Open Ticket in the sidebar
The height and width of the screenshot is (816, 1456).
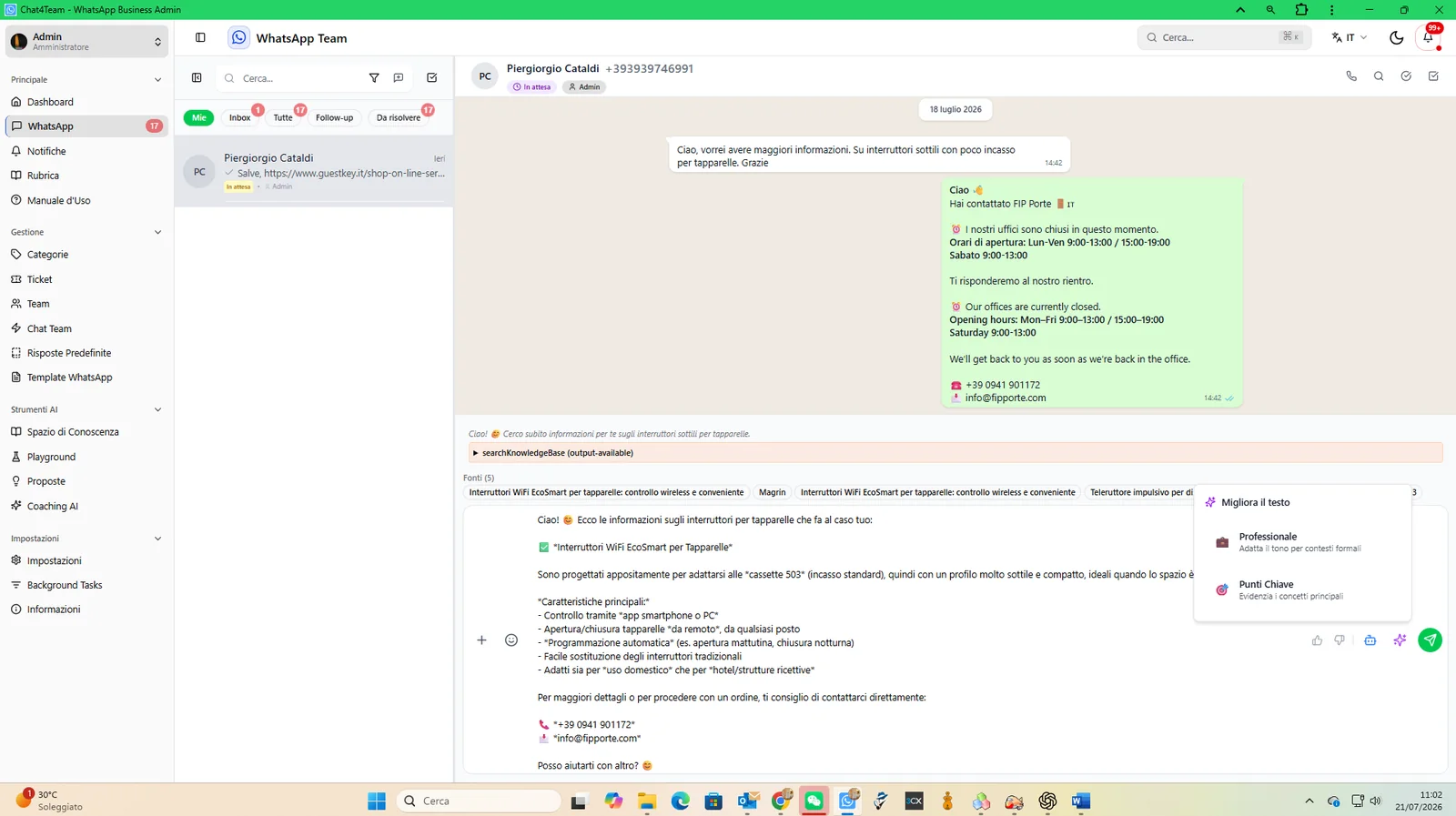(86, 279)
